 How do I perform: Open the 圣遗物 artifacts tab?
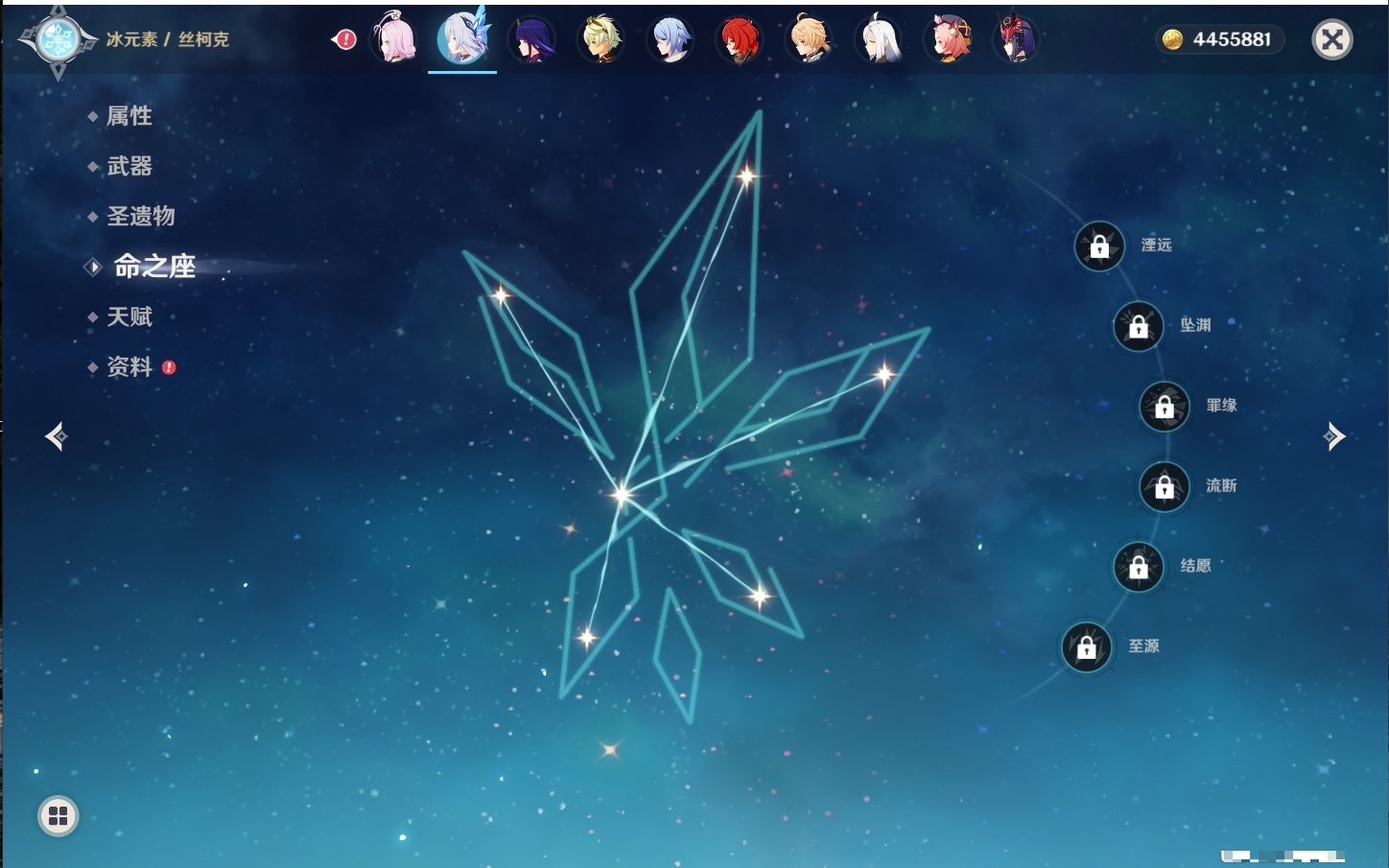pos(140,216)
